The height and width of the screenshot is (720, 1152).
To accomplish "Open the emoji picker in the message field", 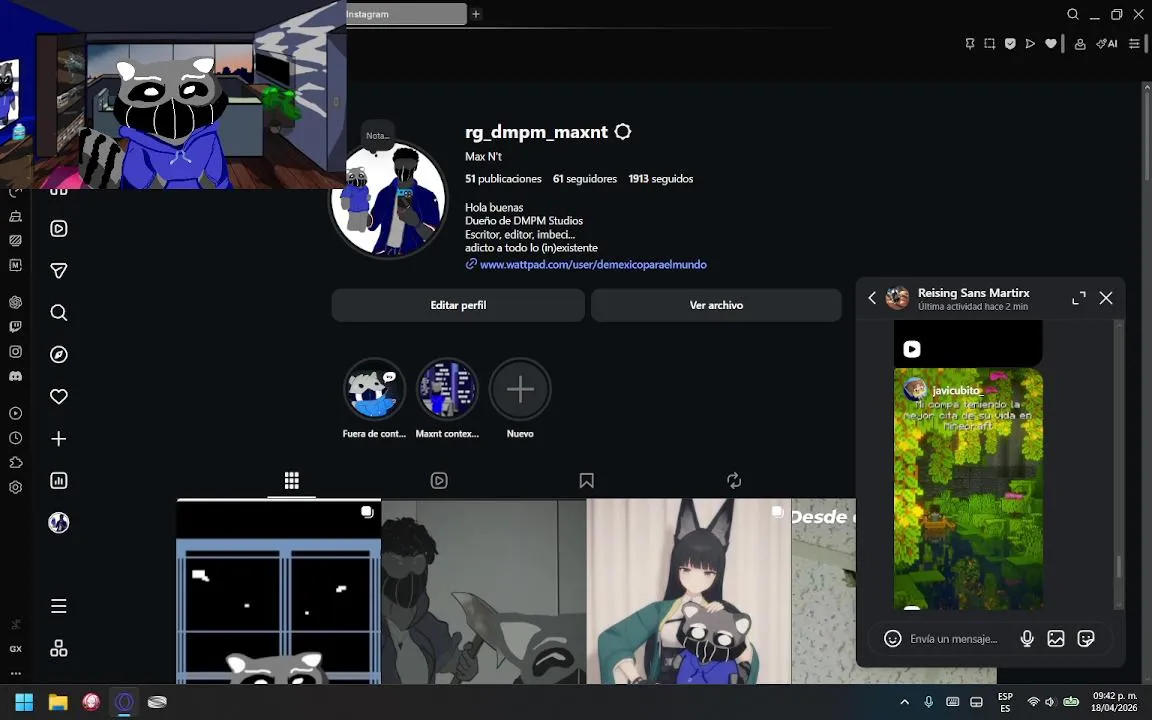I will 893,638.
